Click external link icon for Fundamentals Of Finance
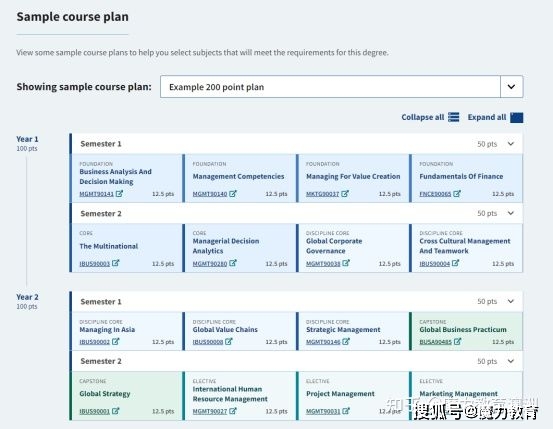The height and width of the screenshot is (429, 553). click(x=457, y=193)
